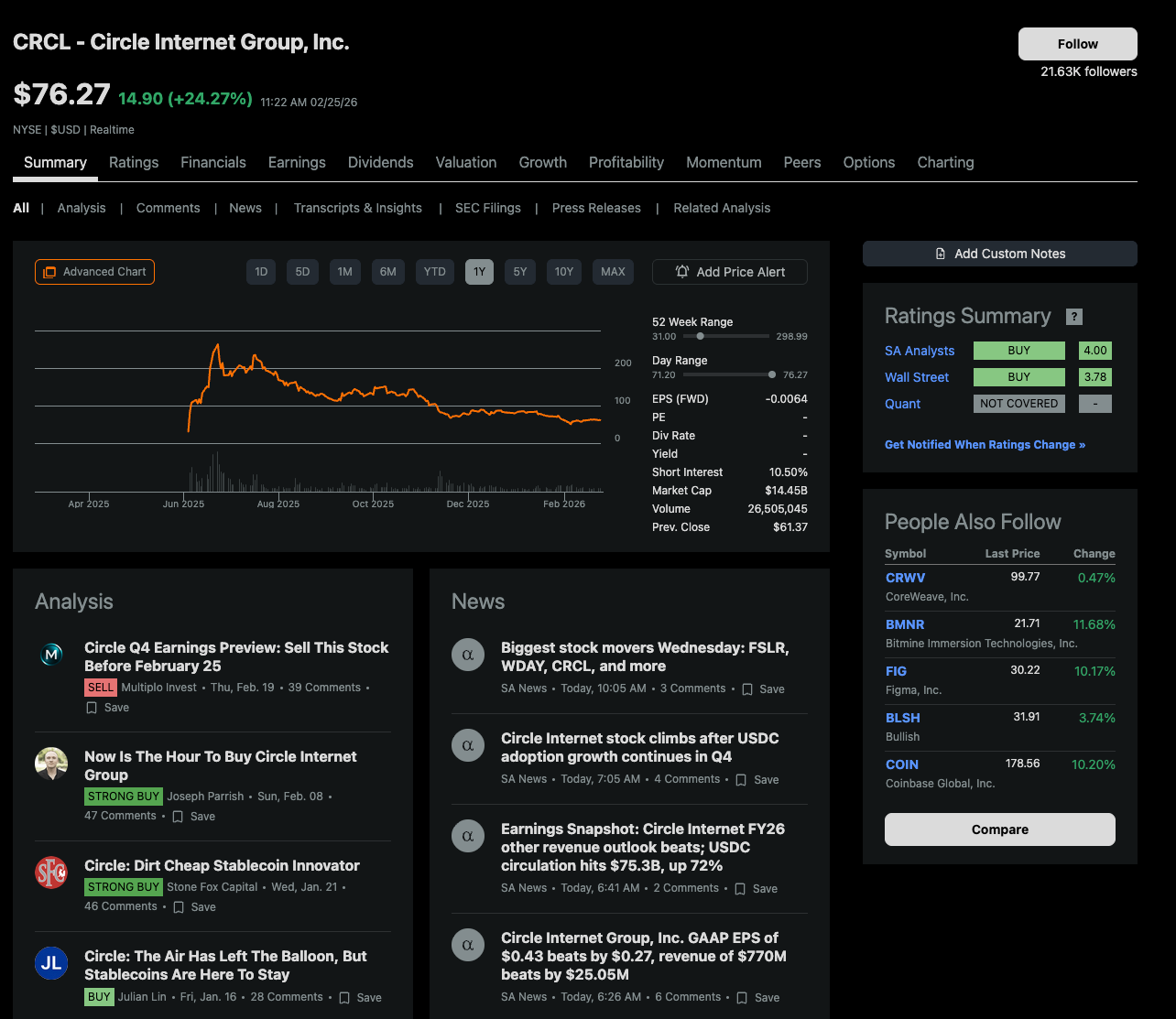Viewport: 1176px width, 1019px height.
Task: Click the Day Range slider marker
Action: click(x=772, y=374)
